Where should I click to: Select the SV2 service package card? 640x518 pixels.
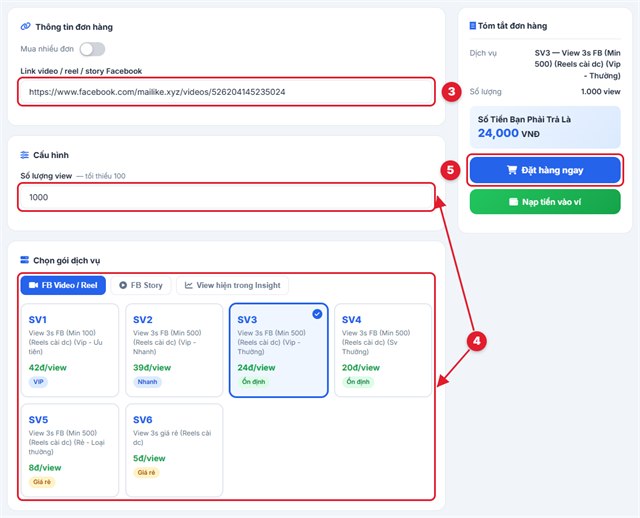coord(174,350)
